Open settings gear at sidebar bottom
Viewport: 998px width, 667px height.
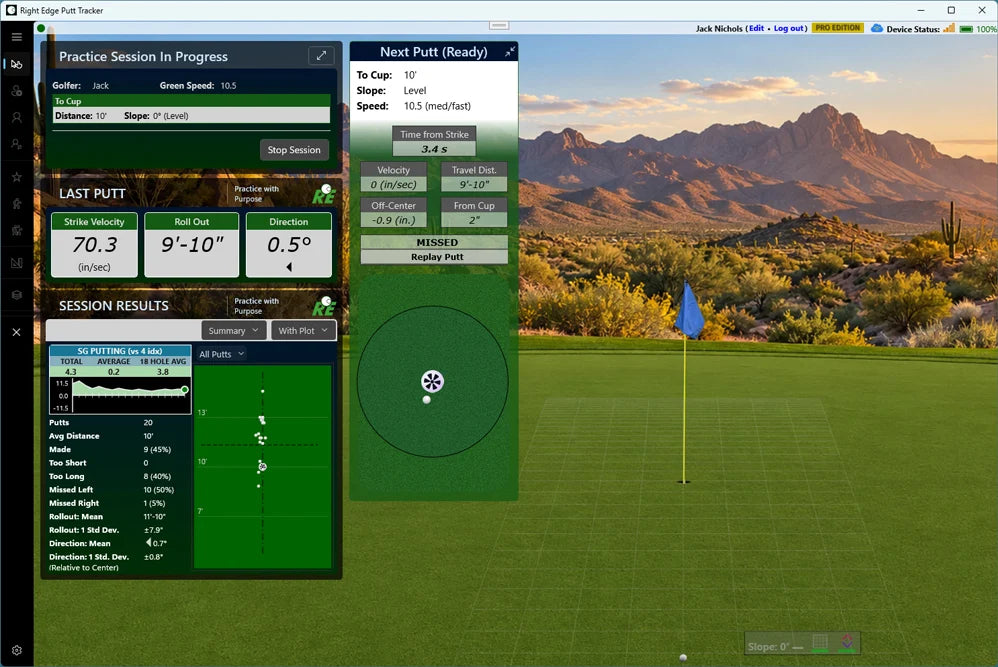click(x=17, y=650)
